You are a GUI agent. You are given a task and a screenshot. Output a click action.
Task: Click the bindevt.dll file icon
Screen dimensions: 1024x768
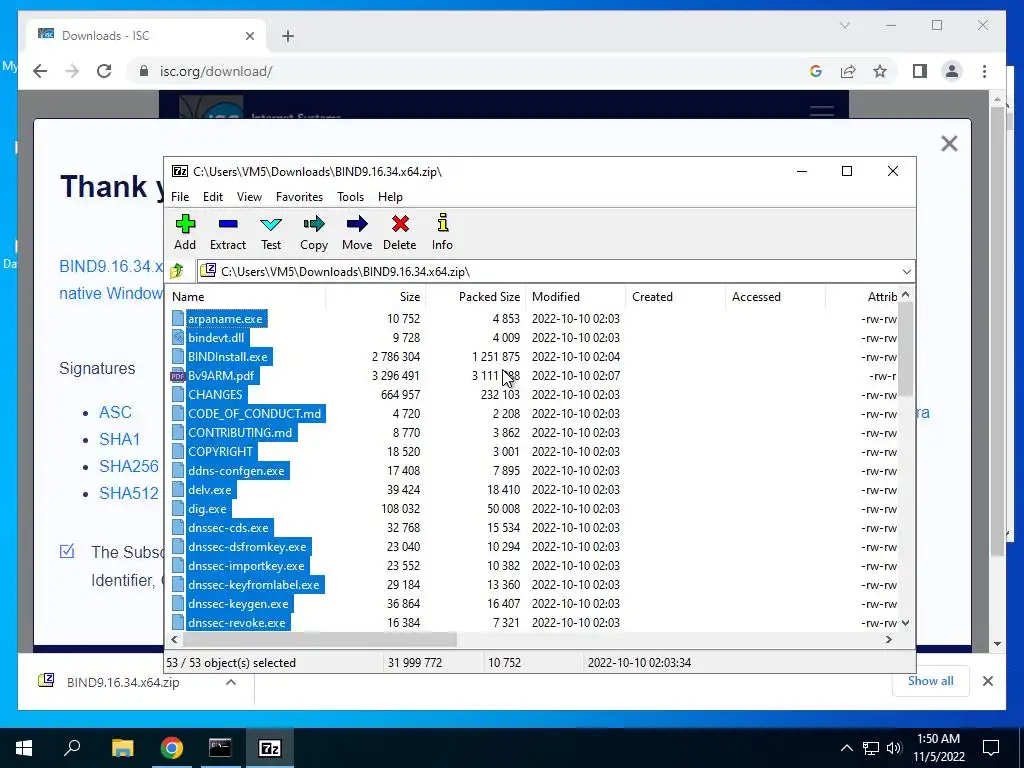178,338
